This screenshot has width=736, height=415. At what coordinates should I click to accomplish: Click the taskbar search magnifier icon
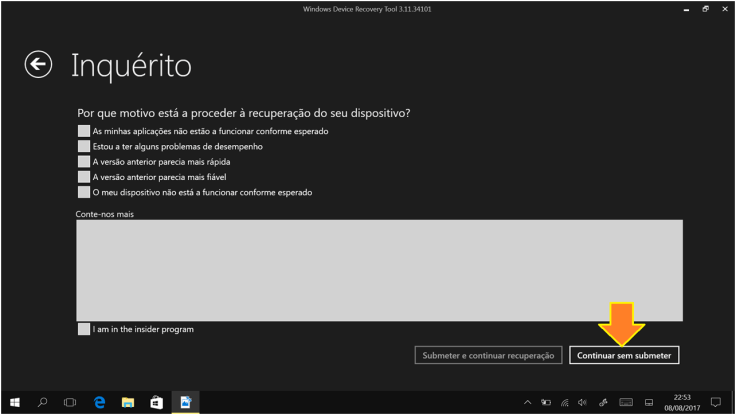coord(43,402)
